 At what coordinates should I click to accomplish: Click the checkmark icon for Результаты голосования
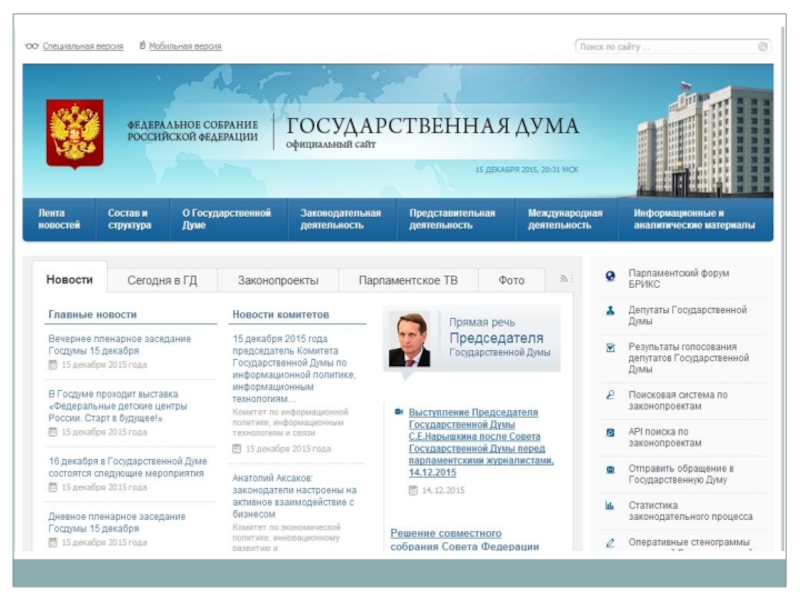tap(610, 348)
